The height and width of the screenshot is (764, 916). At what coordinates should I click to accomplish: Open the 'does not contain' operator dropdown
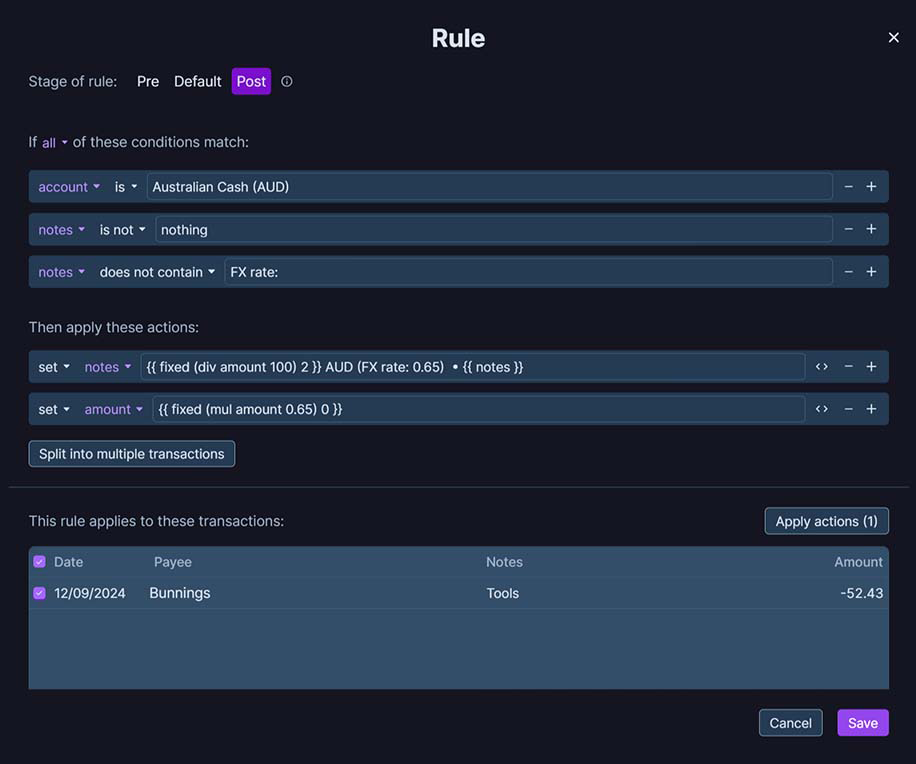point(157,272)
